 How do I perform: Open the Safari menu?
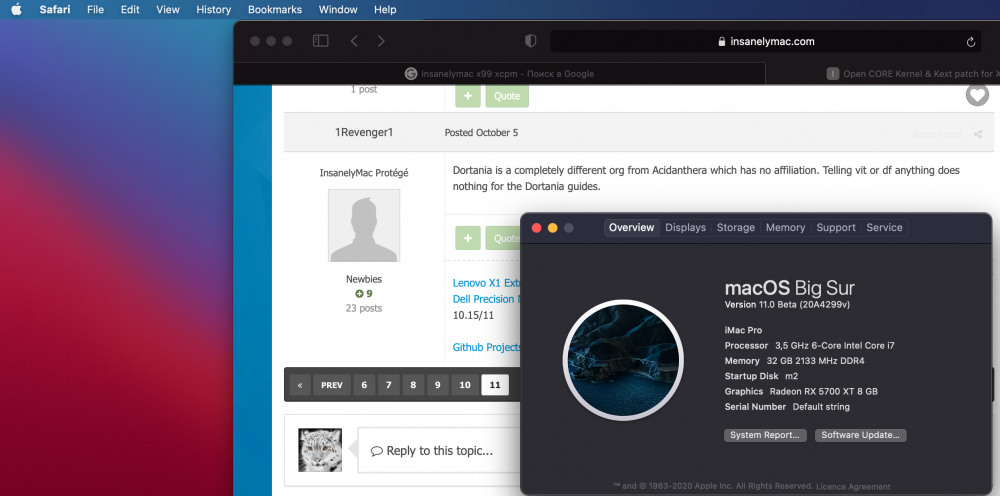tap(55, 10)
